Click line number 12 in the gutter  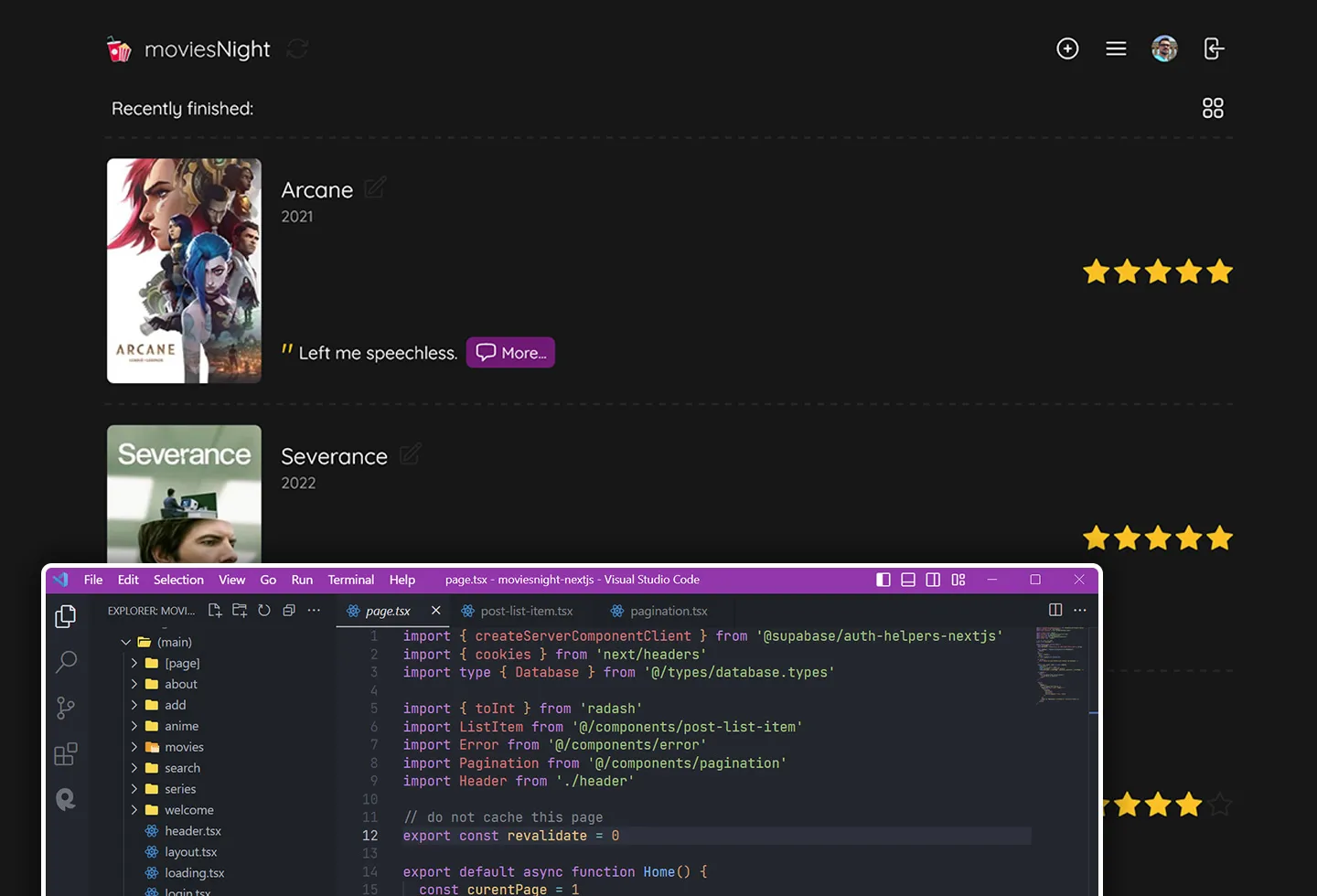[369, 836]
